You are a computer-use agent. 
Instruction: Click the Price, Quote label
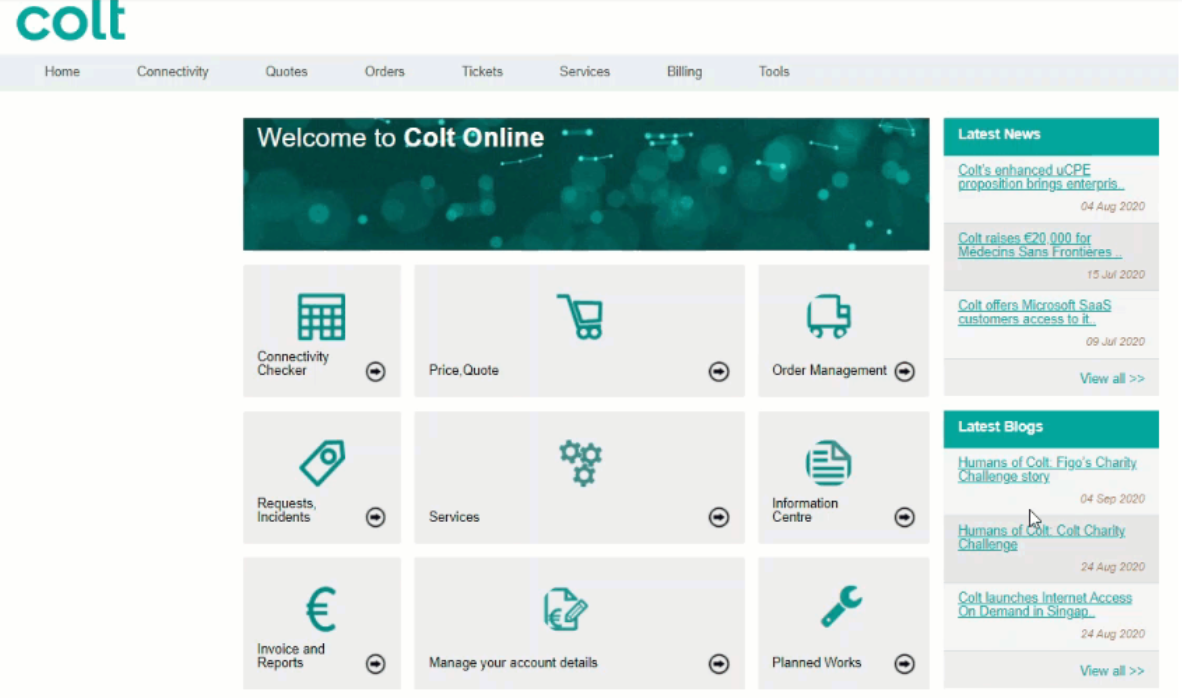(x=464, y=371)
